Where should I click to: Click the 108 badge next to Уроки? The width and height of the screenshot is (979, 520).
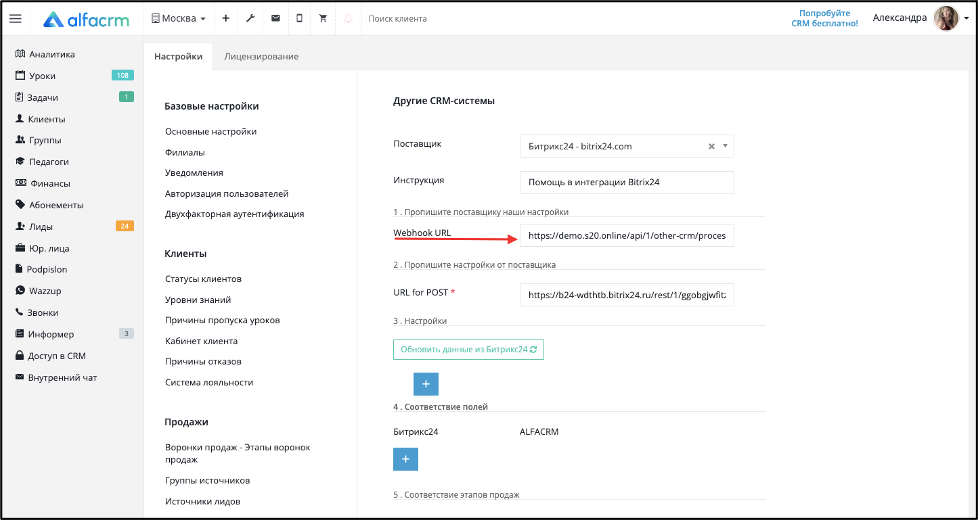(123, 76)
